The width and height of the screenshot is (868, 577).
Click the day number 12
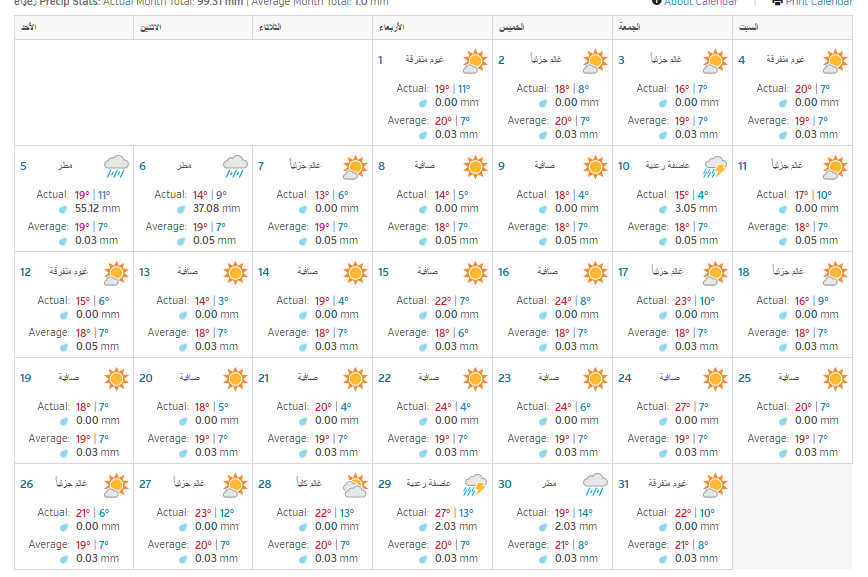point(25,272)
